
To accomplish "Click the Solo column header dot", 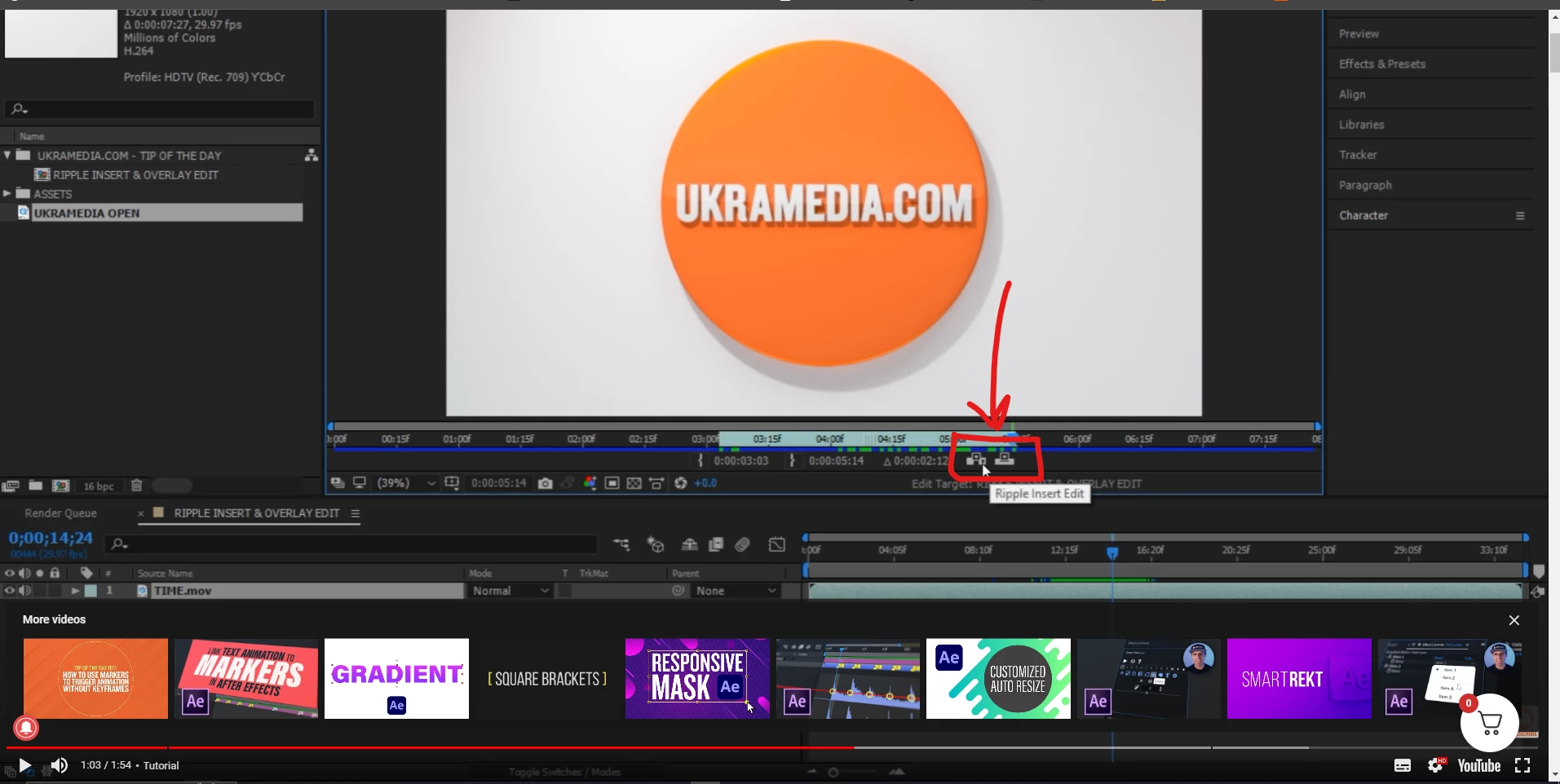I will click(39, 573).
